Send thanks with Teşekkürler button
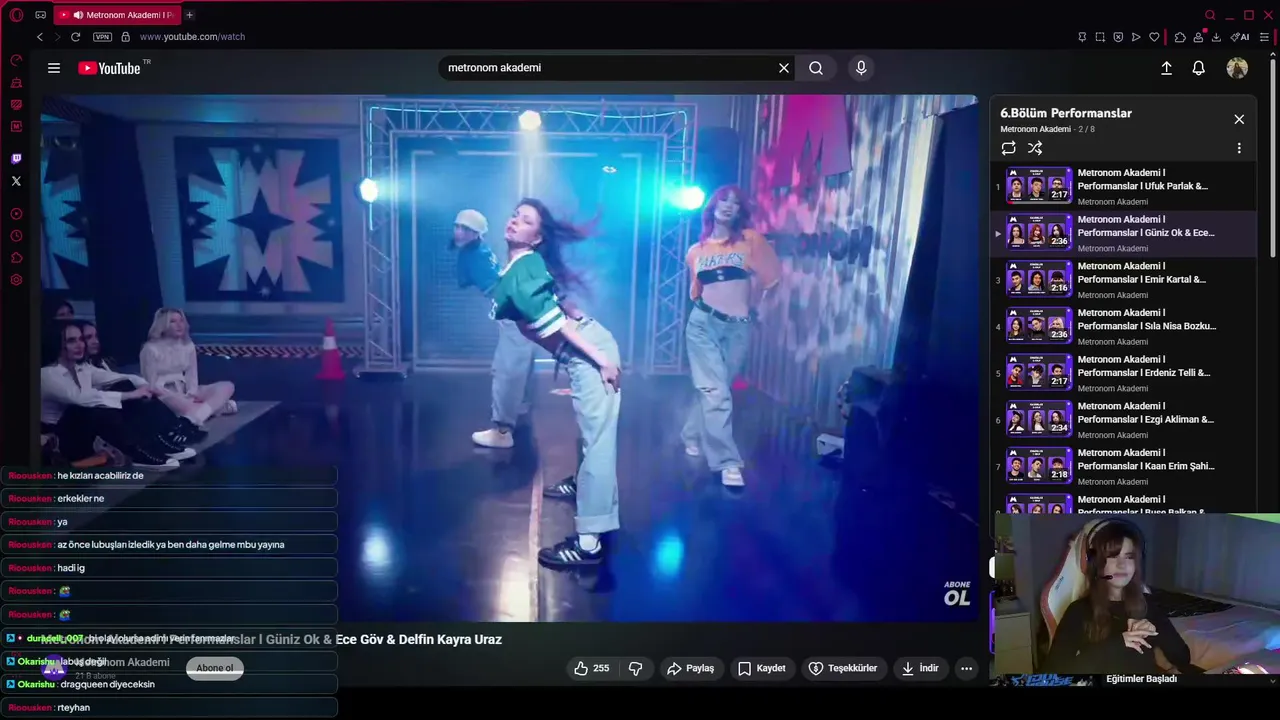 (x=843, y=668)
